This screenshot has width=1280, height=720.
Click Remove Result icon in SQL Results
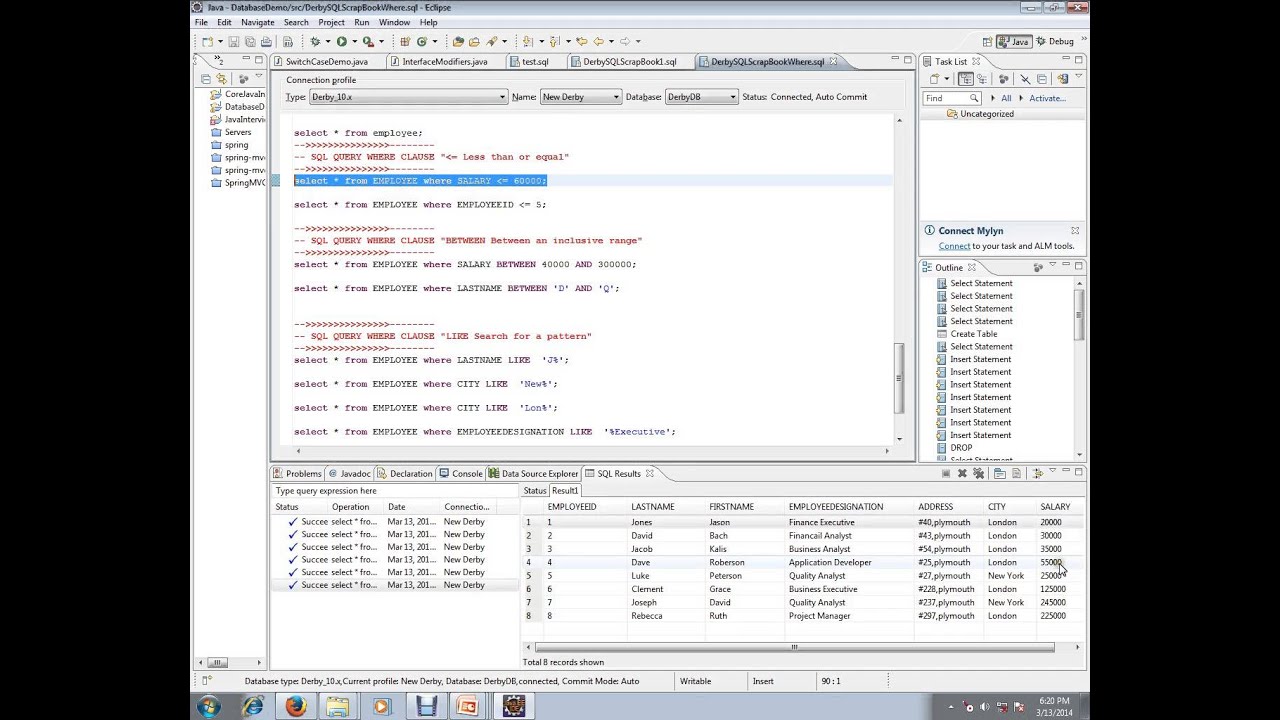[962, 473]
